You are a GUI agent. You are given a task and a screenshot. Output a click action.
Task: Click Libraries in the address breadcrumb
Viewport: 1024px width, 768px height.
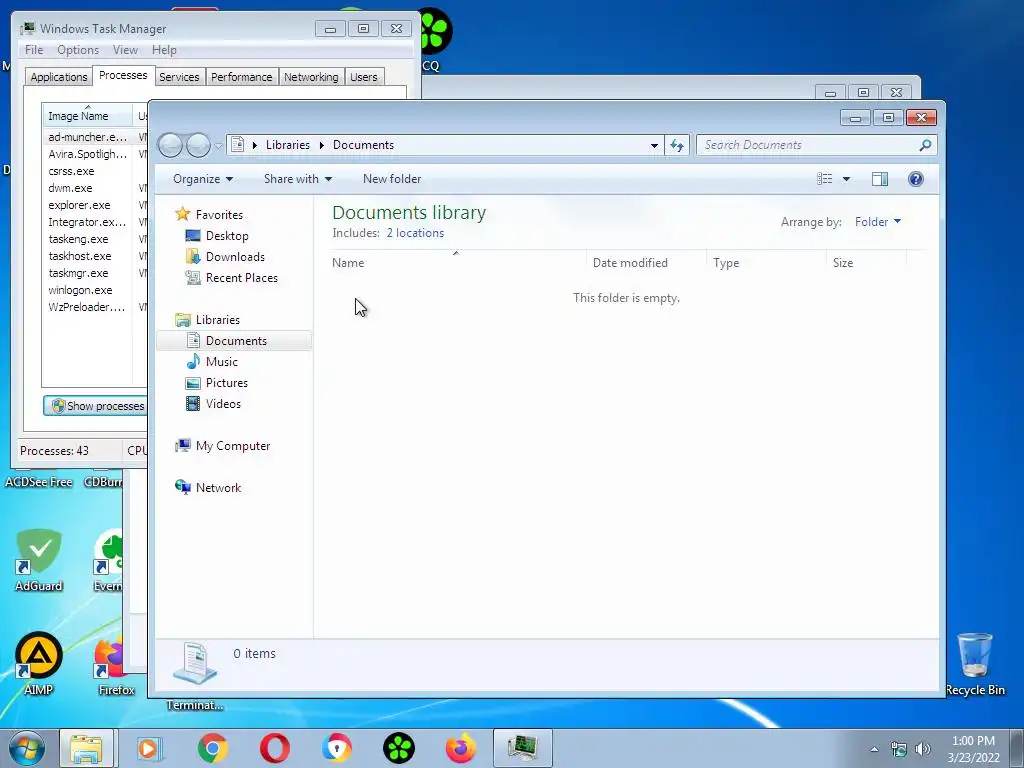click(x=287, y=145)
